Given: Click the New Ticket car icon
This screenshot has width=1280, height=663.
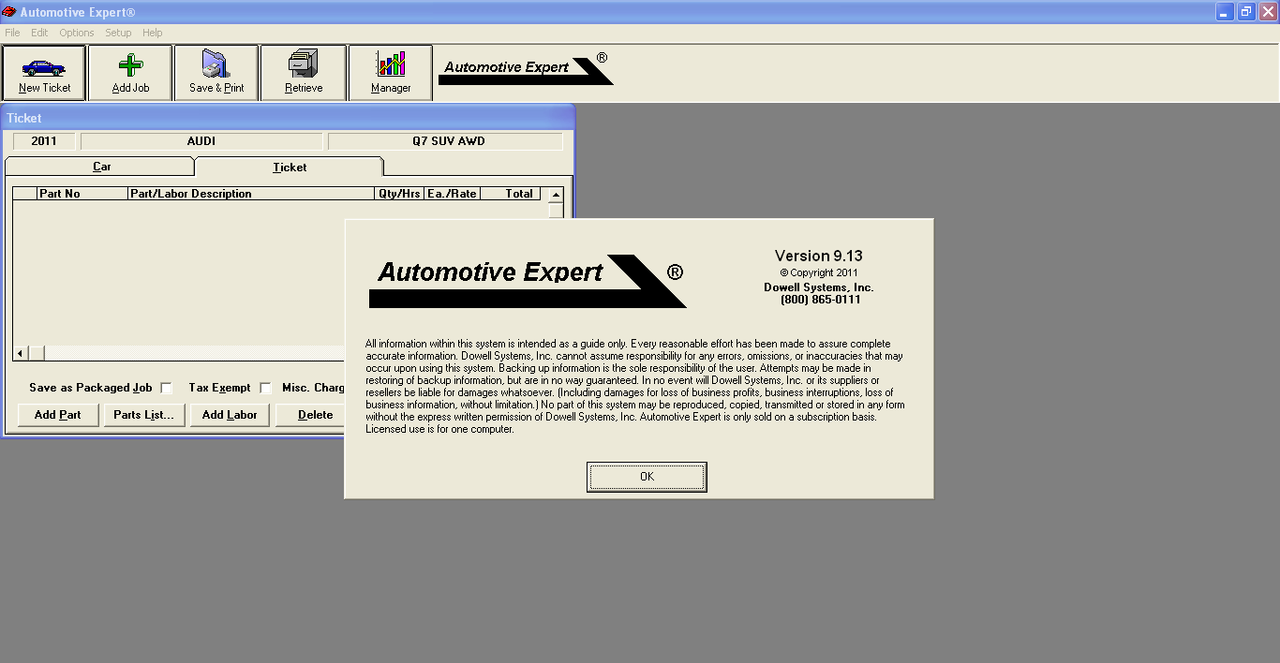Looking at the screenshot, I should coord(43,67).
